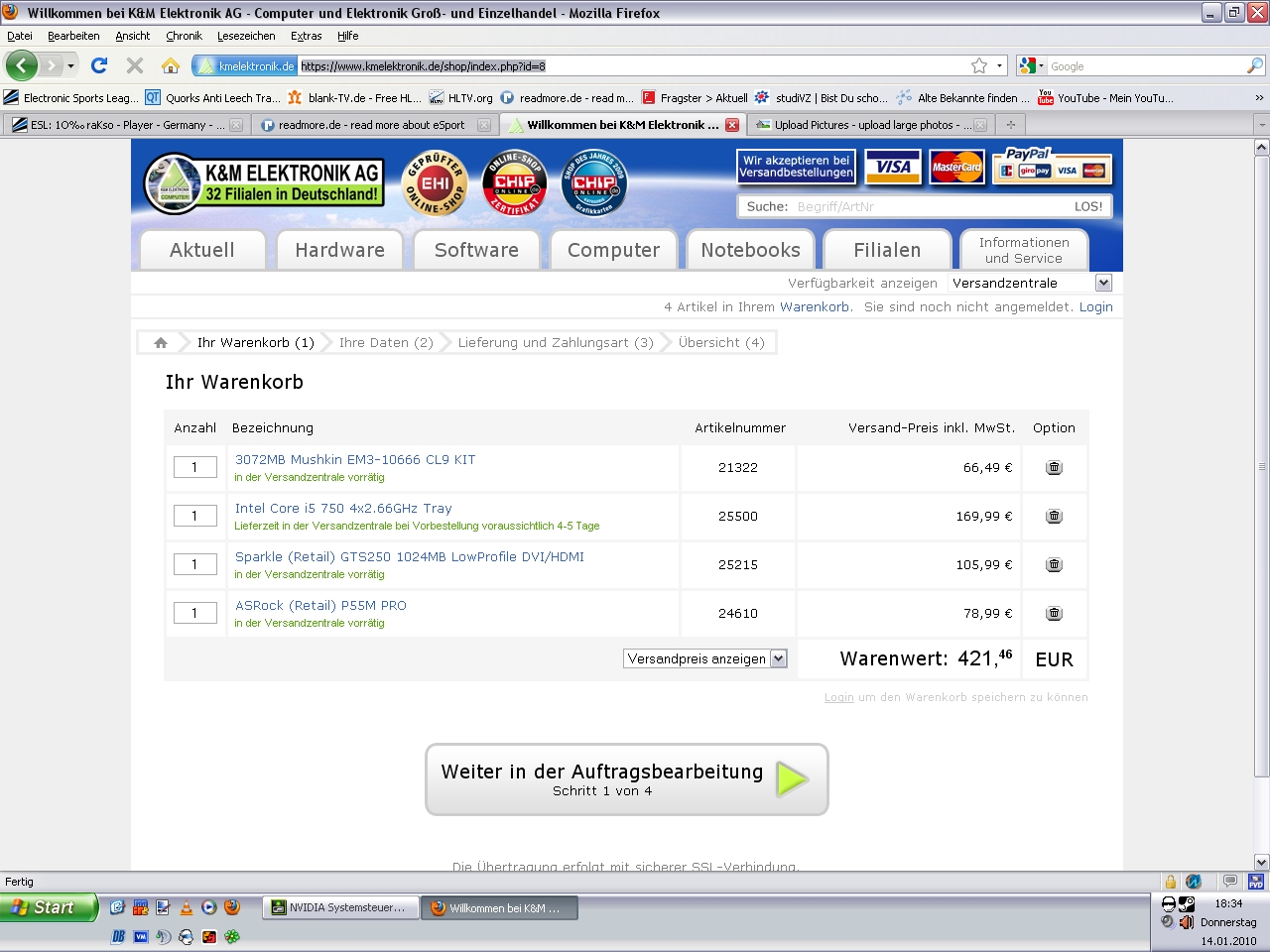Image resolution: width=1270 pixels, height=952 pixels.
Task: Open the ICQ flower quick launch icon
Action: click(232, 936)
